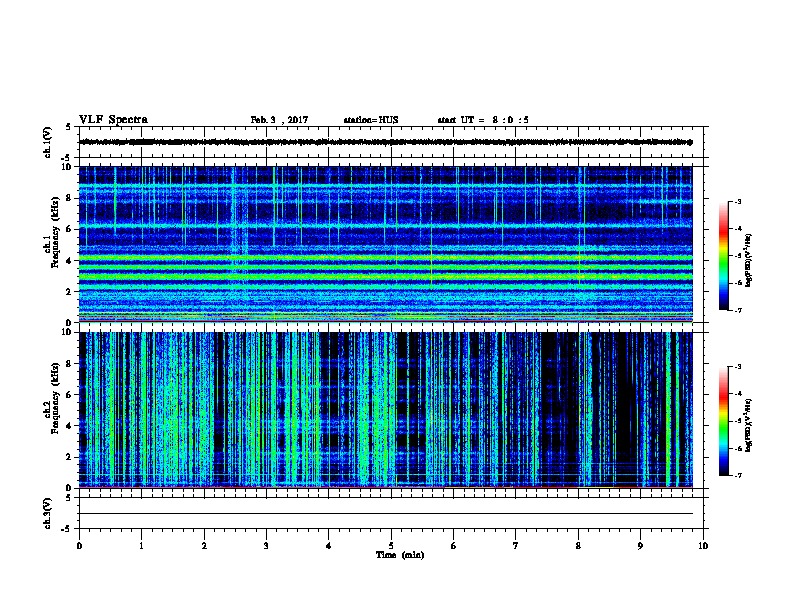Click the time axis tick label "5"
This screenshot has width=792, height=612.
pos(391,545)
